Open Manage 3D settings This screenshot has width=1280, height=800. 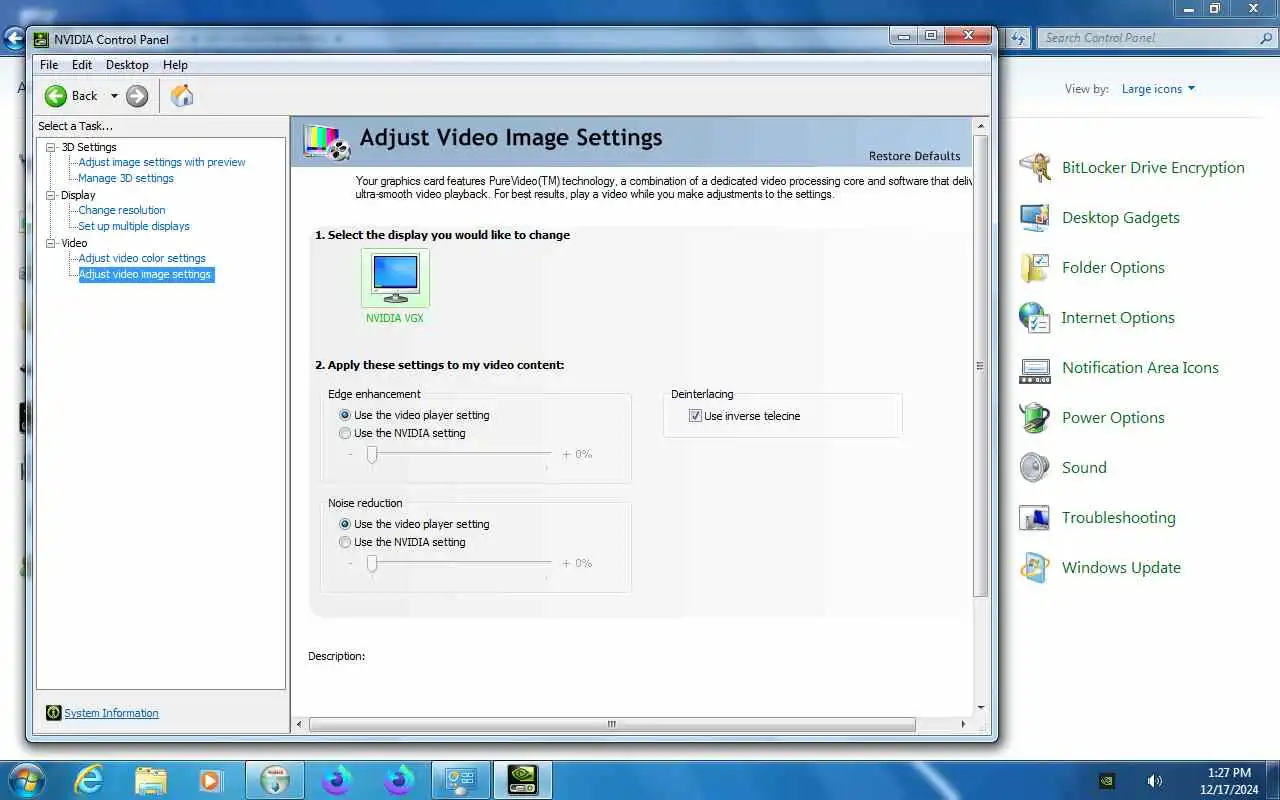point(126,178)
